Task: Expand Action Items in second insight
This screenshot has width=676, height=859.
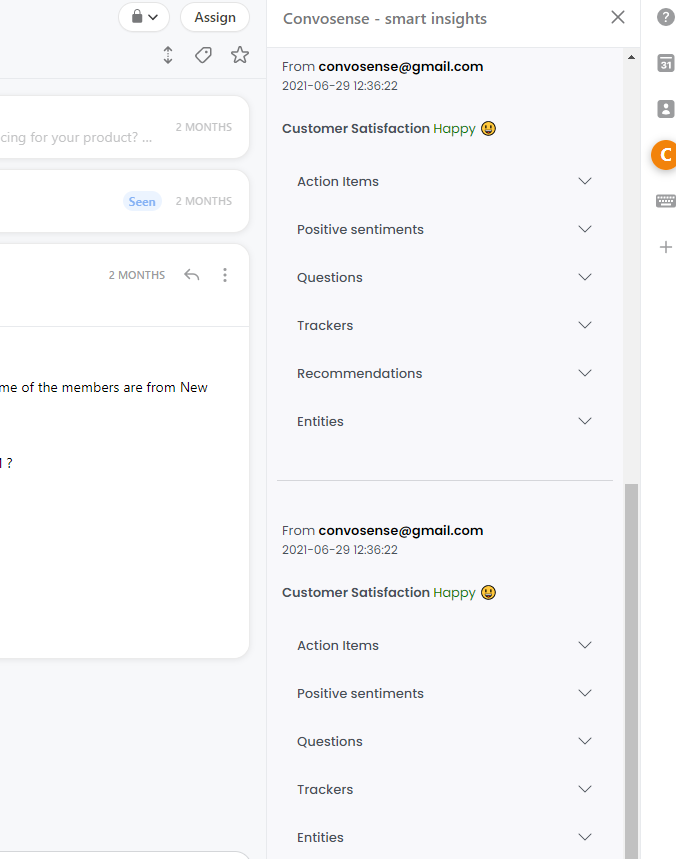Action: (444, 645)
